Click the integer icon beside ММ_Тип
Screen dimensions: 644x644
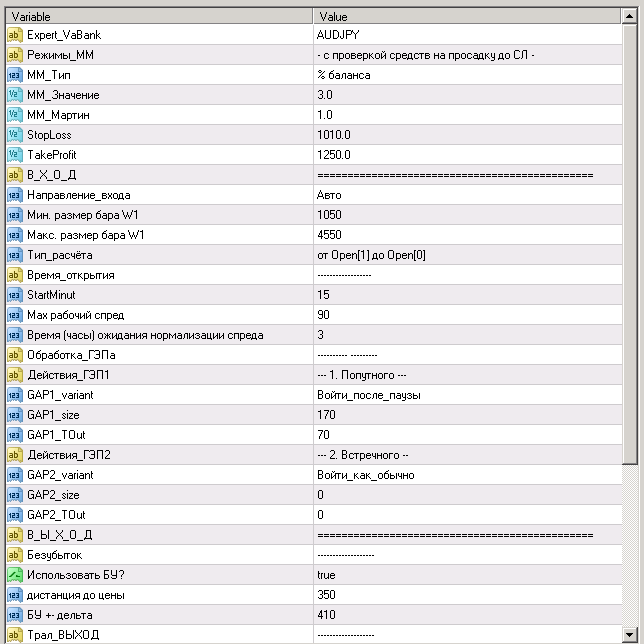point(14,75)
